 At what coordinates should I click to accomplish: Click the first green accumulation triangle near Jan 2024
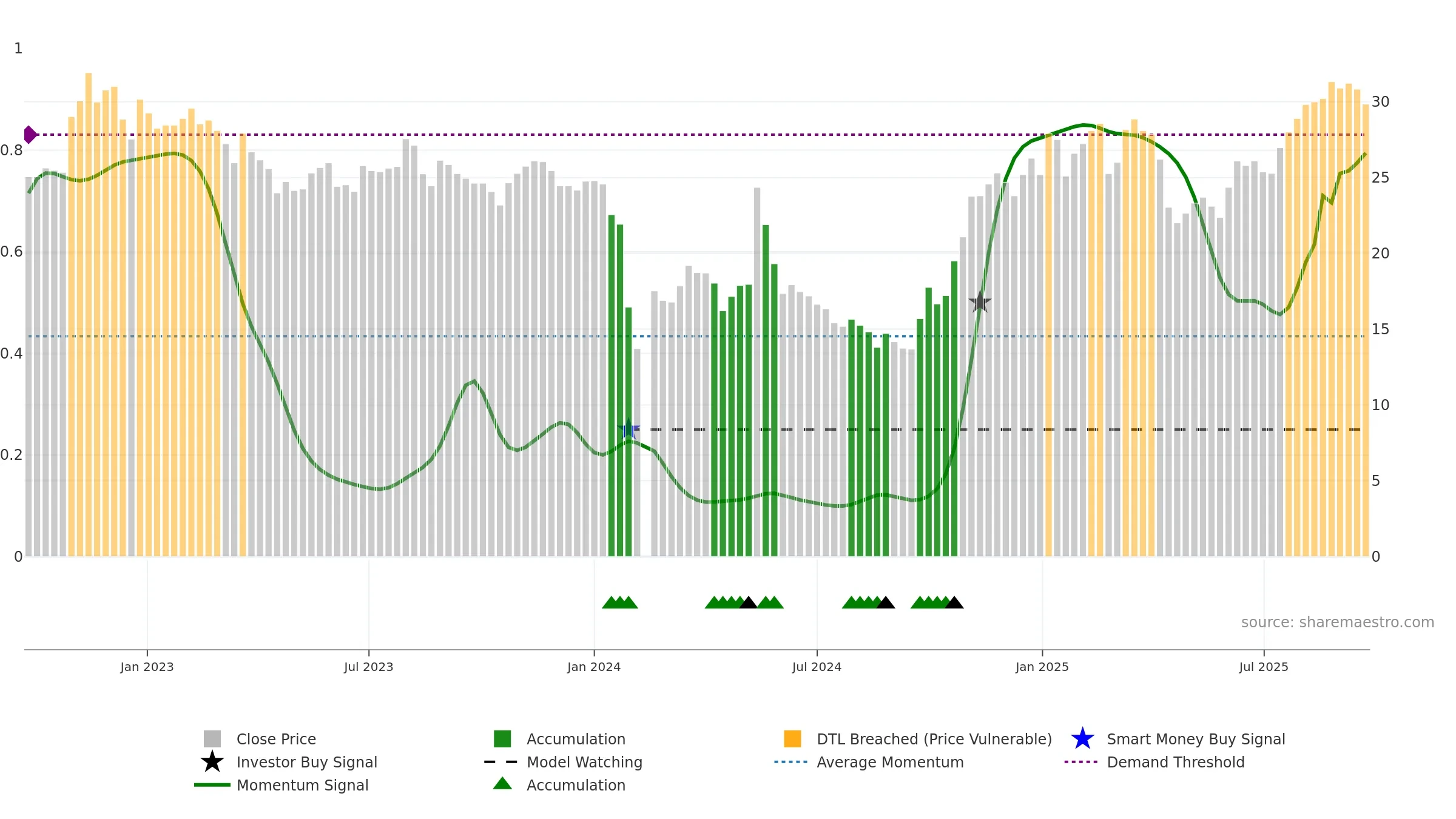612,602
